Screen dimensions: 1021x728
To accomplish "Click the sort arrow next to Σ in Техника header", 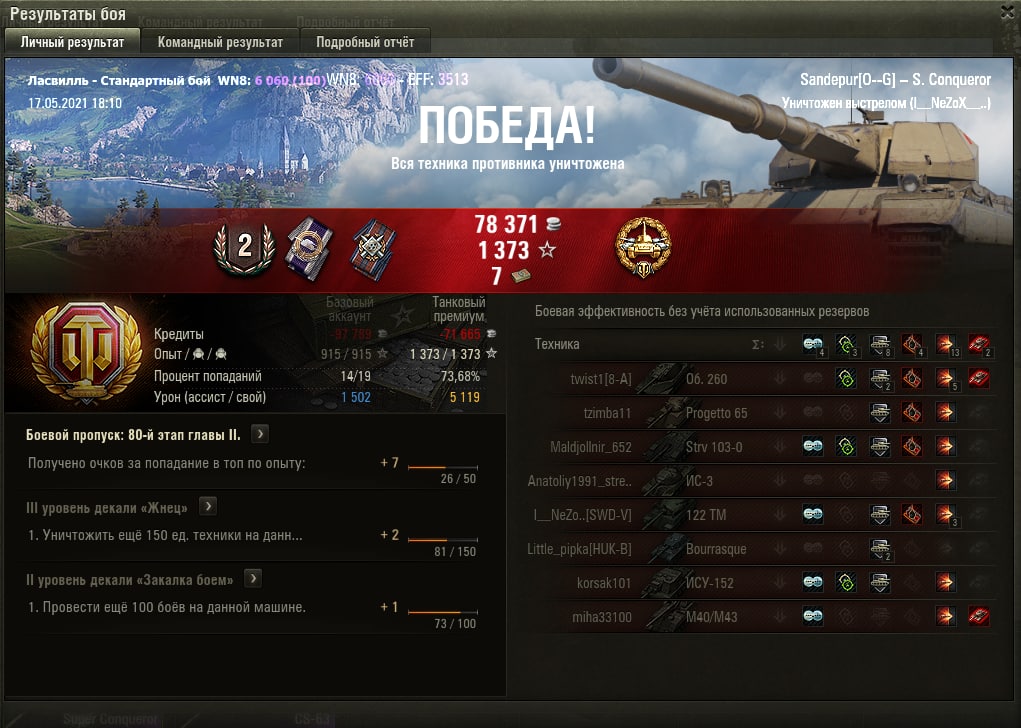I will point(779,344).
